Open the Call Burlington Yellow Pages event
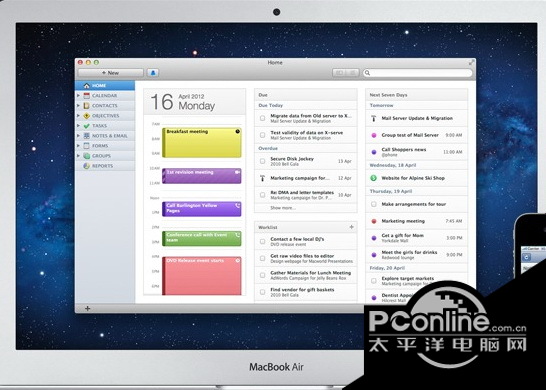Screen dimensions: 546x390 click(x=202, y=209)
